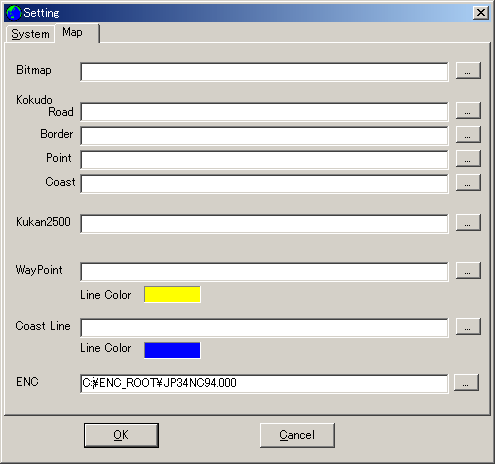Browse for Kokudo Border file
Viewport: 495px width, 464px height.
[468, 134]
